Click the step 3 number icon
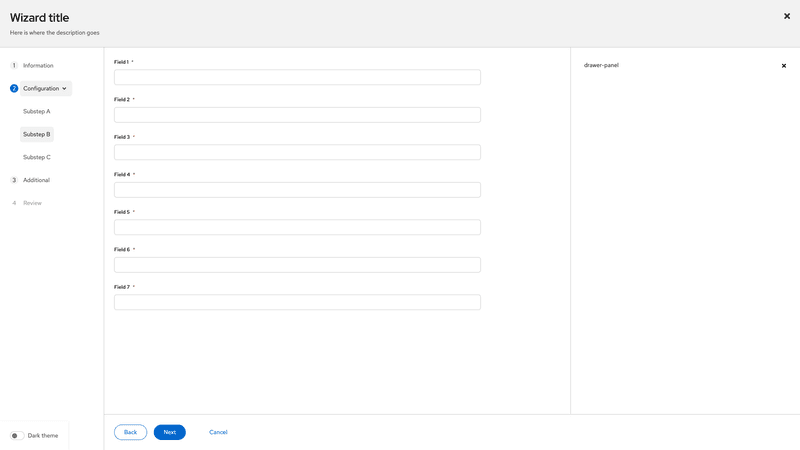Viewport: 800px width, 450px height. click(14, 180)
